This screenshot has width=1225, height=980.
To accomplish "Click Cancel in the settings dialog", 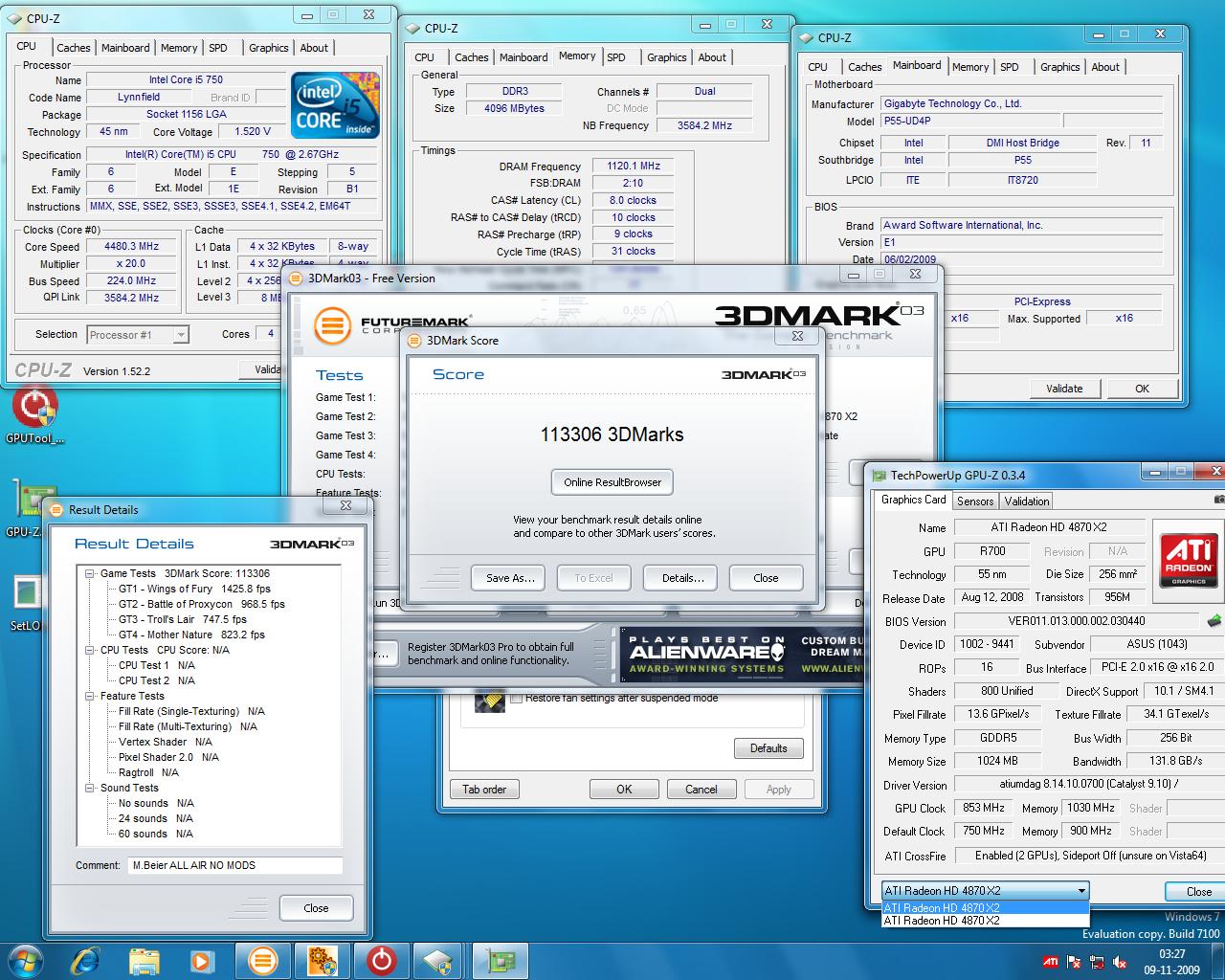I will [701, 790].
